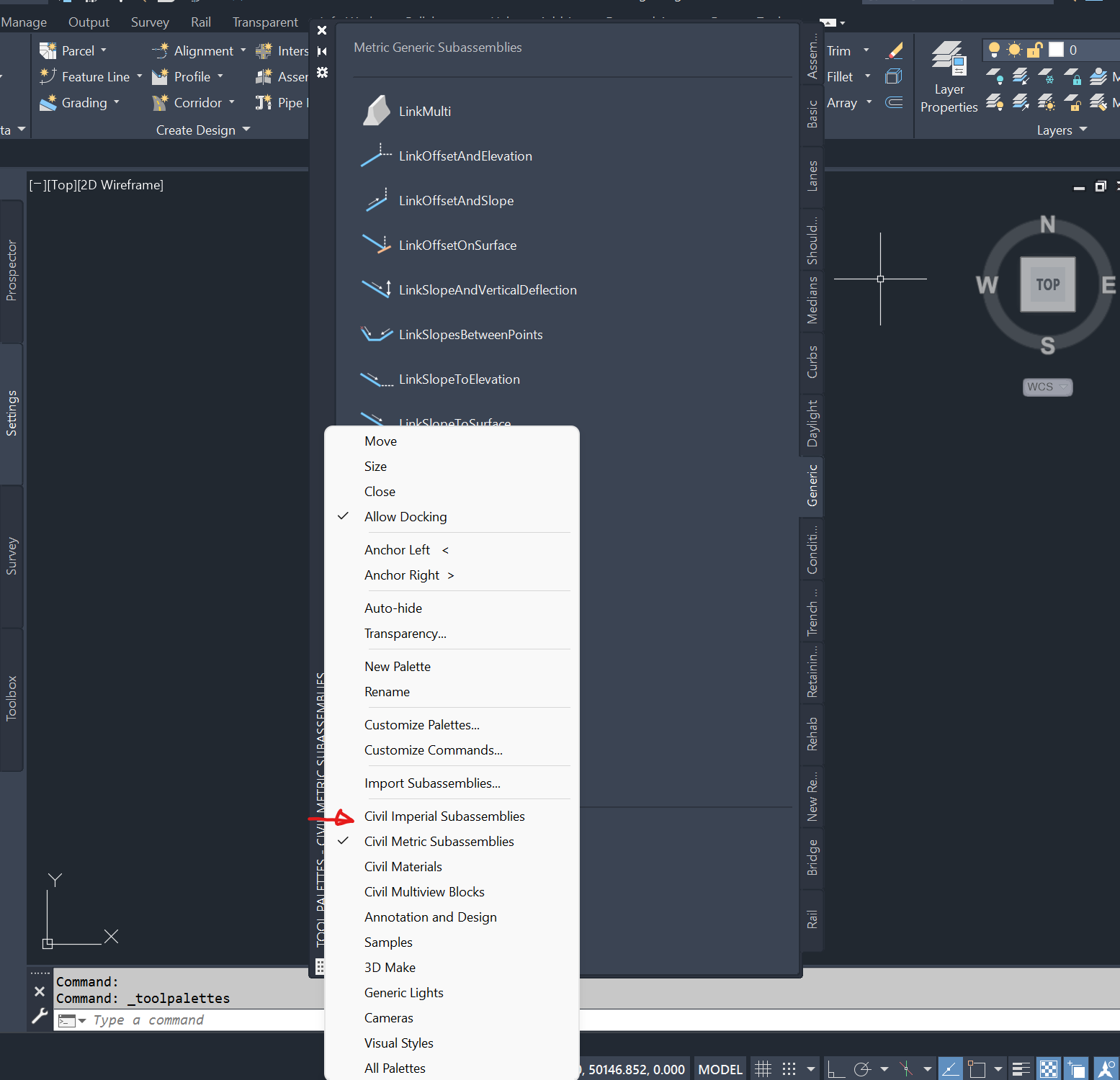Open the Layer Properties manager
Screen dimensions: 1120x1080
(949, 77)
